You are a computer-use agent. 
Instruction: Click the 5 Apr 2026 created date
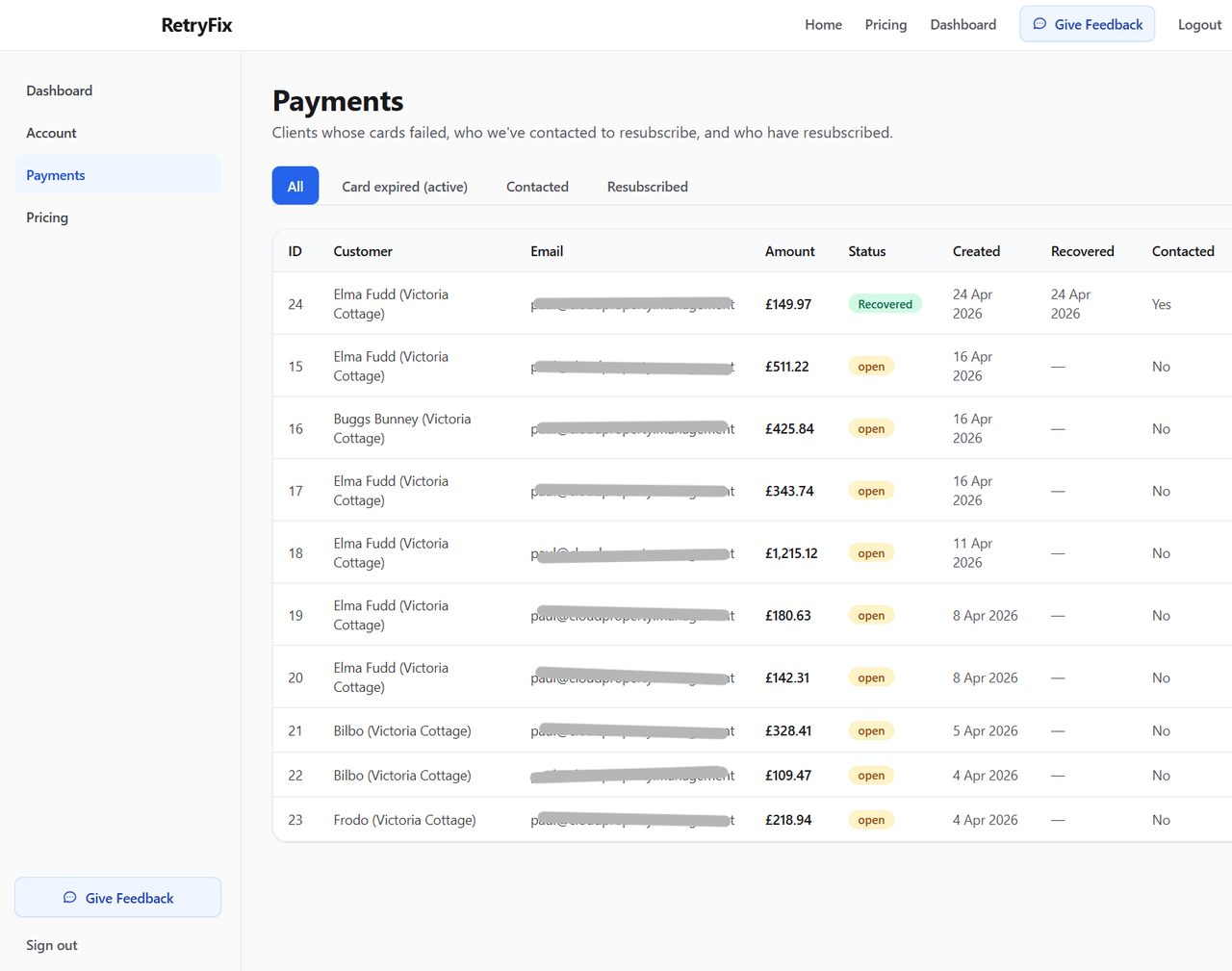click(x=985, y=730)
